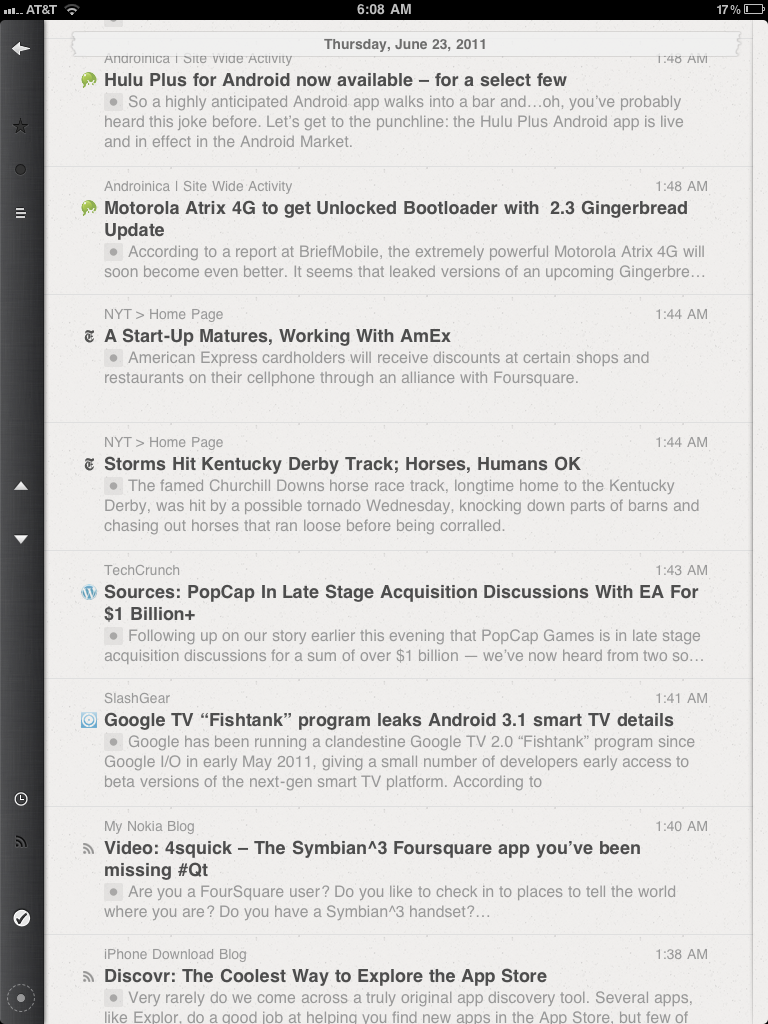Open 'A Start-Up Matures, Working With AmEx'
The height and width of the screenshot is (1024, 768).
click(x=278, y=336)
